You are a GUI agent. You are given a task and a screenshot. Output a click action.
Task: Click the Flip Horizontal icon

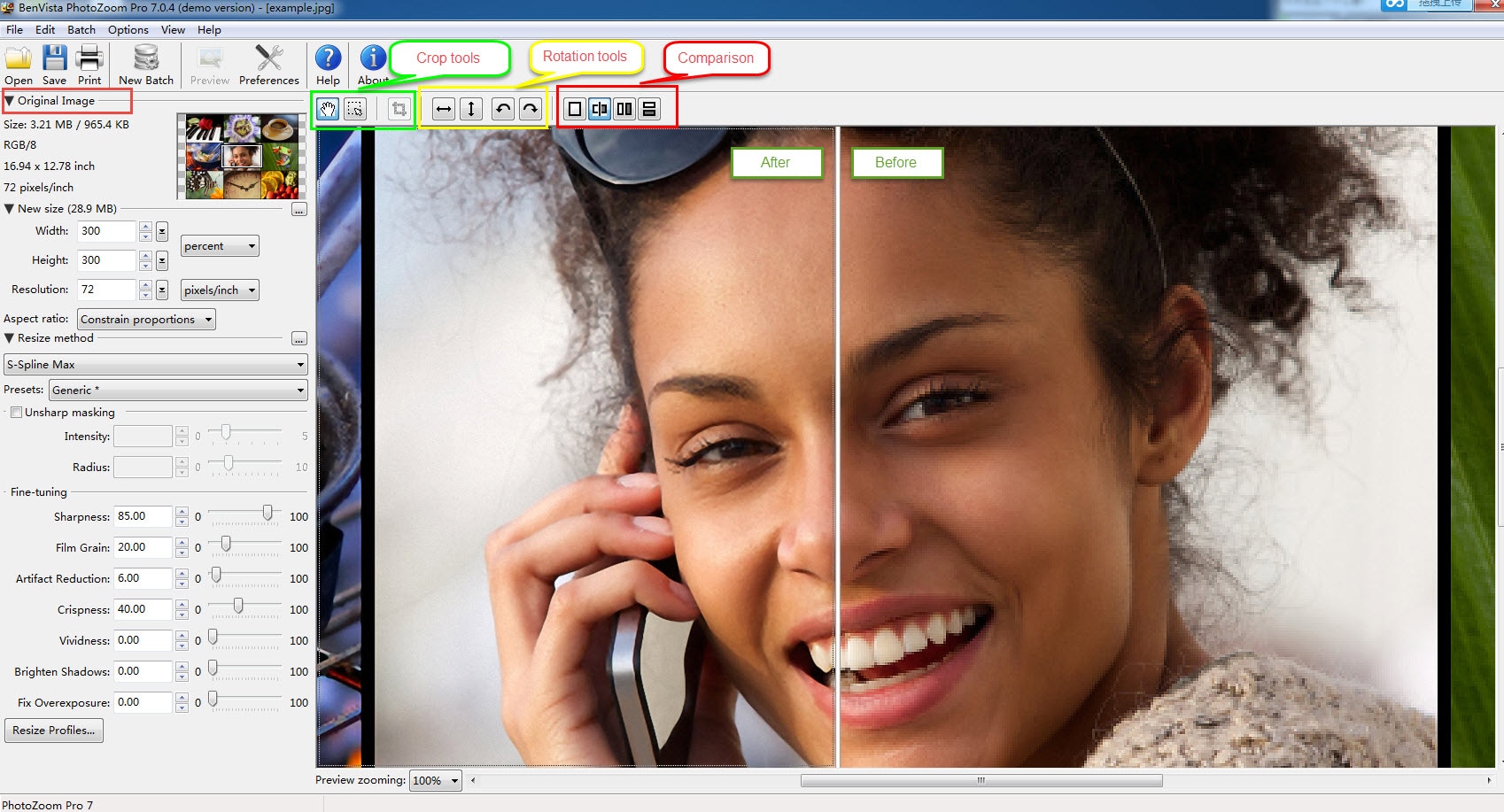[x=443, y=108]
